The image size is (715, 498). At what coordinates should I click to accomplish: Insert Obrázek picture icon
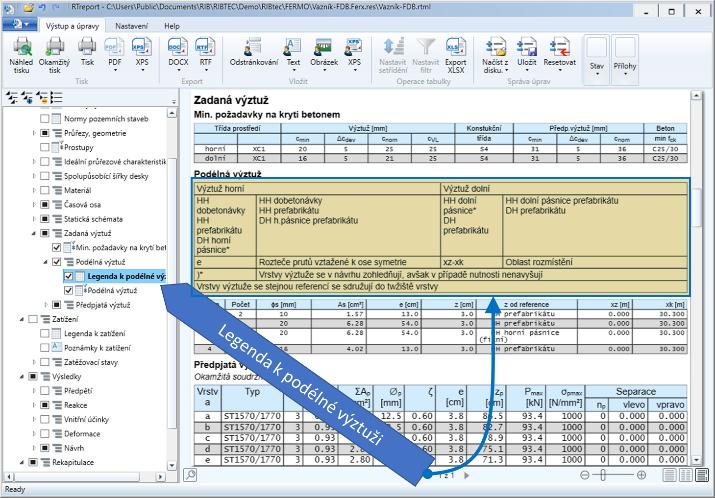point(324,47)
